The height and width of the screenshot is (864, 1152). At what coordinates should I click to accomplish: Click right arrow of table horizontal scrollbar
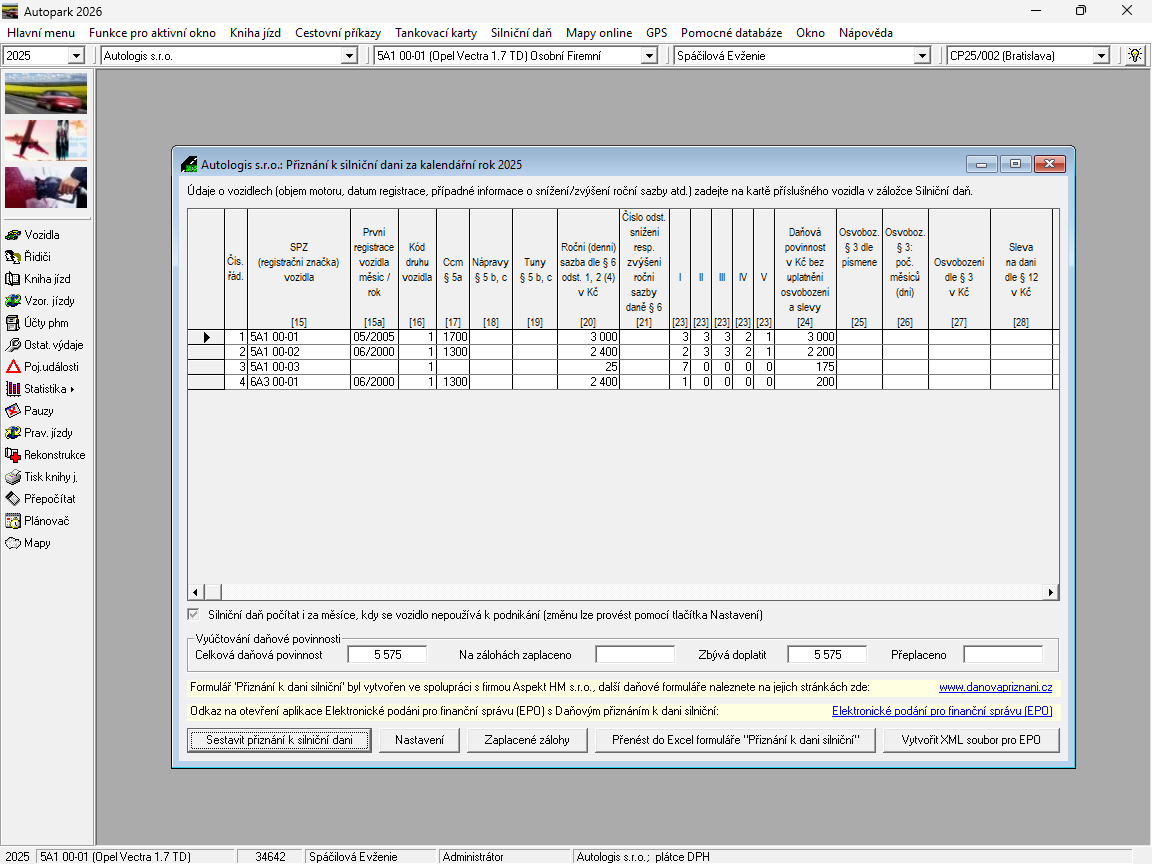(x=1051, y=592)
